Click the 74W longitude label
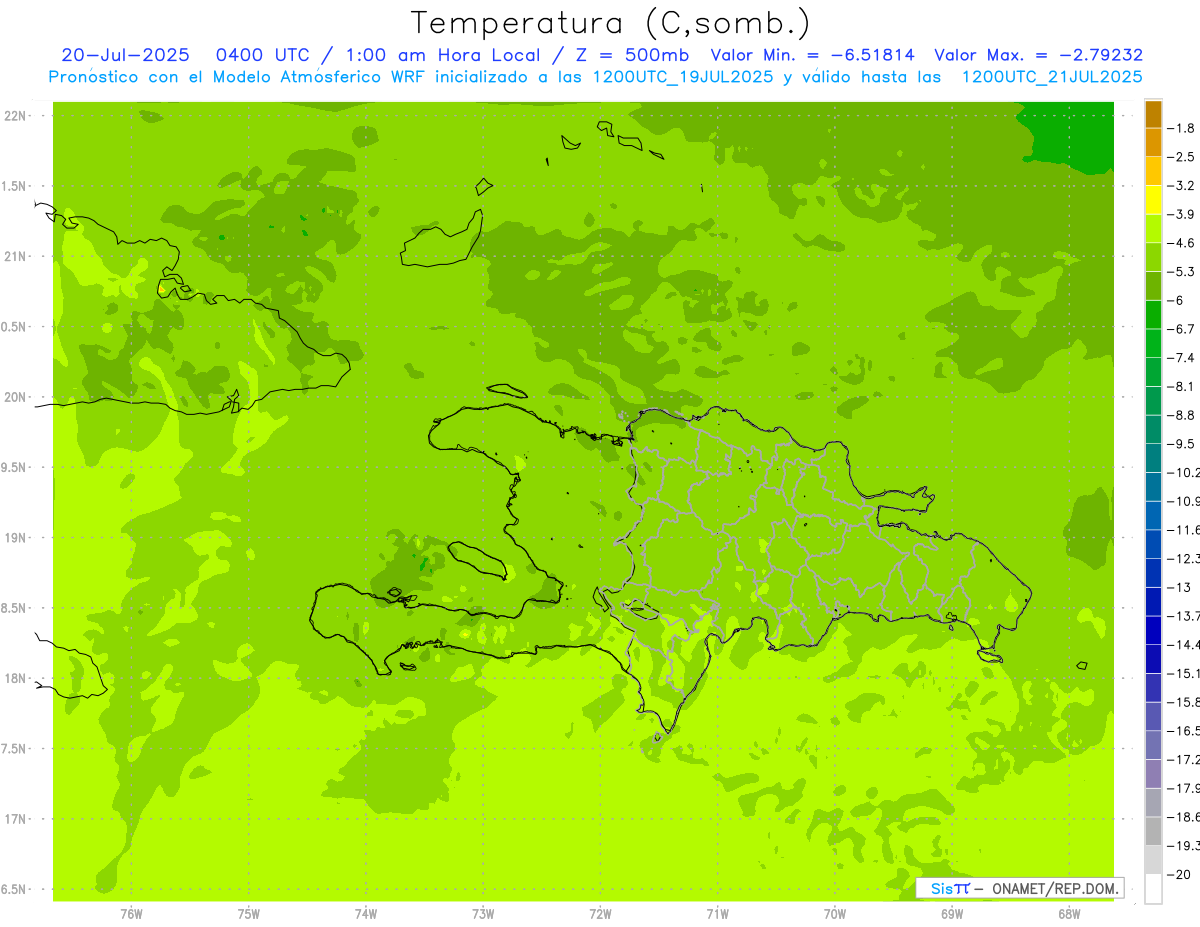The height and width of the screenshot is (927, 1200). coord(366,913)
